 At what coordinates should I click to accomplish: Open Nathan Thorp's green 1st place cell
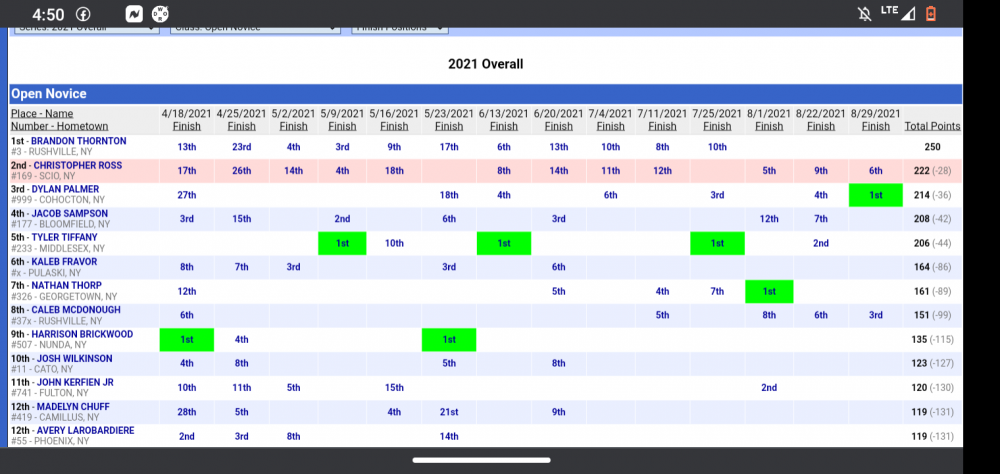(769, 292)
